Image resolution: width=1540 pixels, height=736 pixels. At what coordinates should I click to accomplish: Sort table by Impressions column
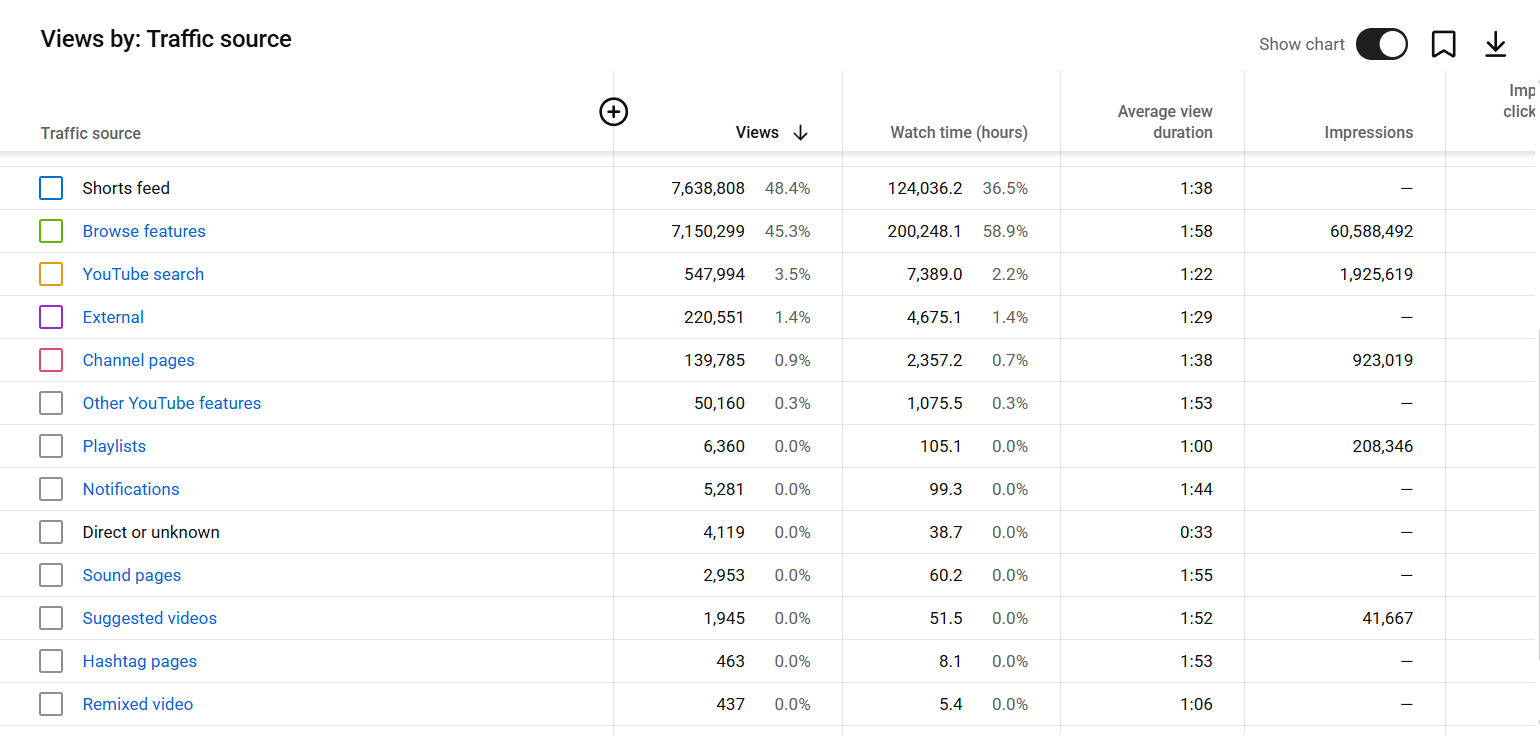(x=1368, y=133)
